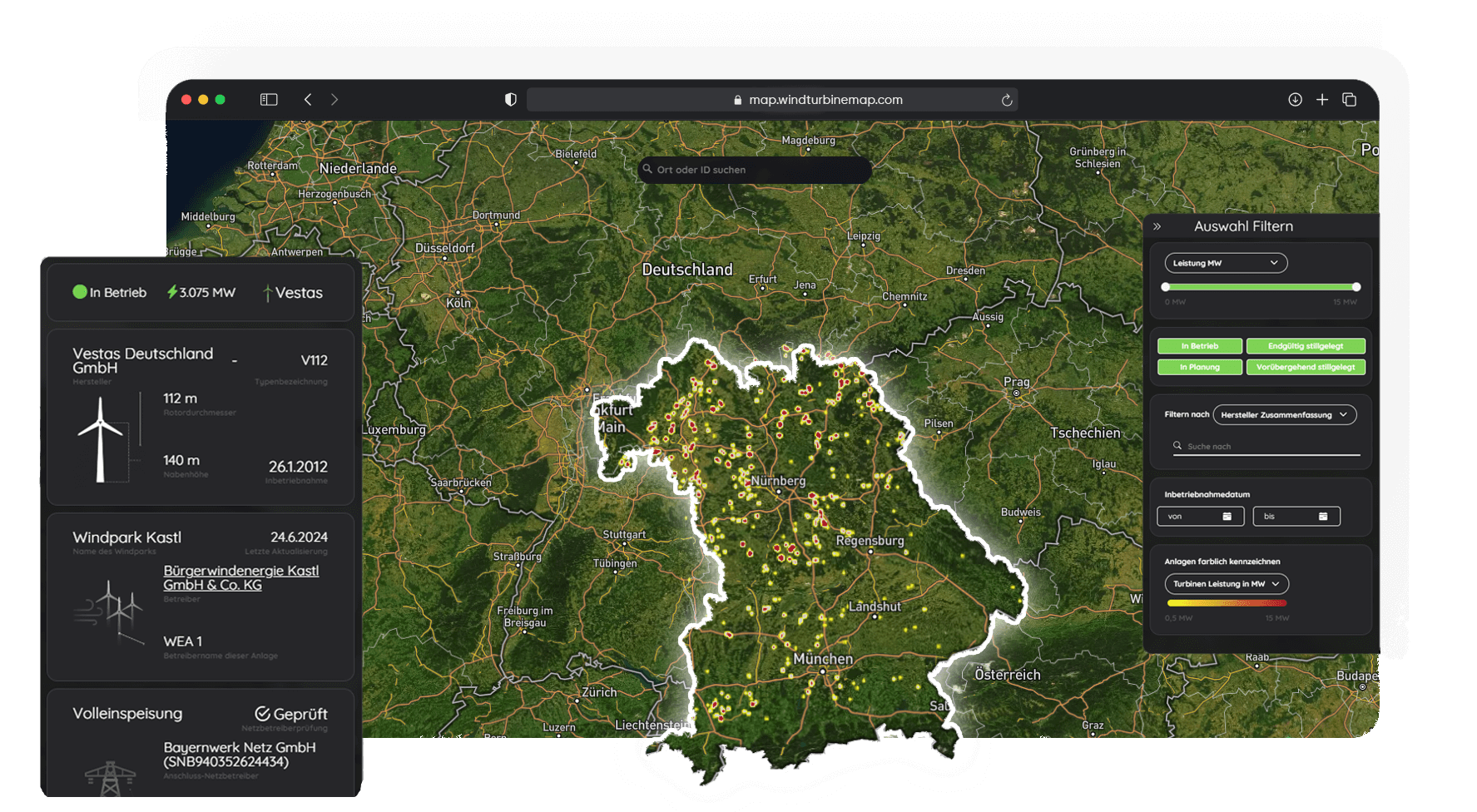Click the power pylon icon near Bayernwerk
This screenshot has width=1477, height=812.
(x=110, y=780)
